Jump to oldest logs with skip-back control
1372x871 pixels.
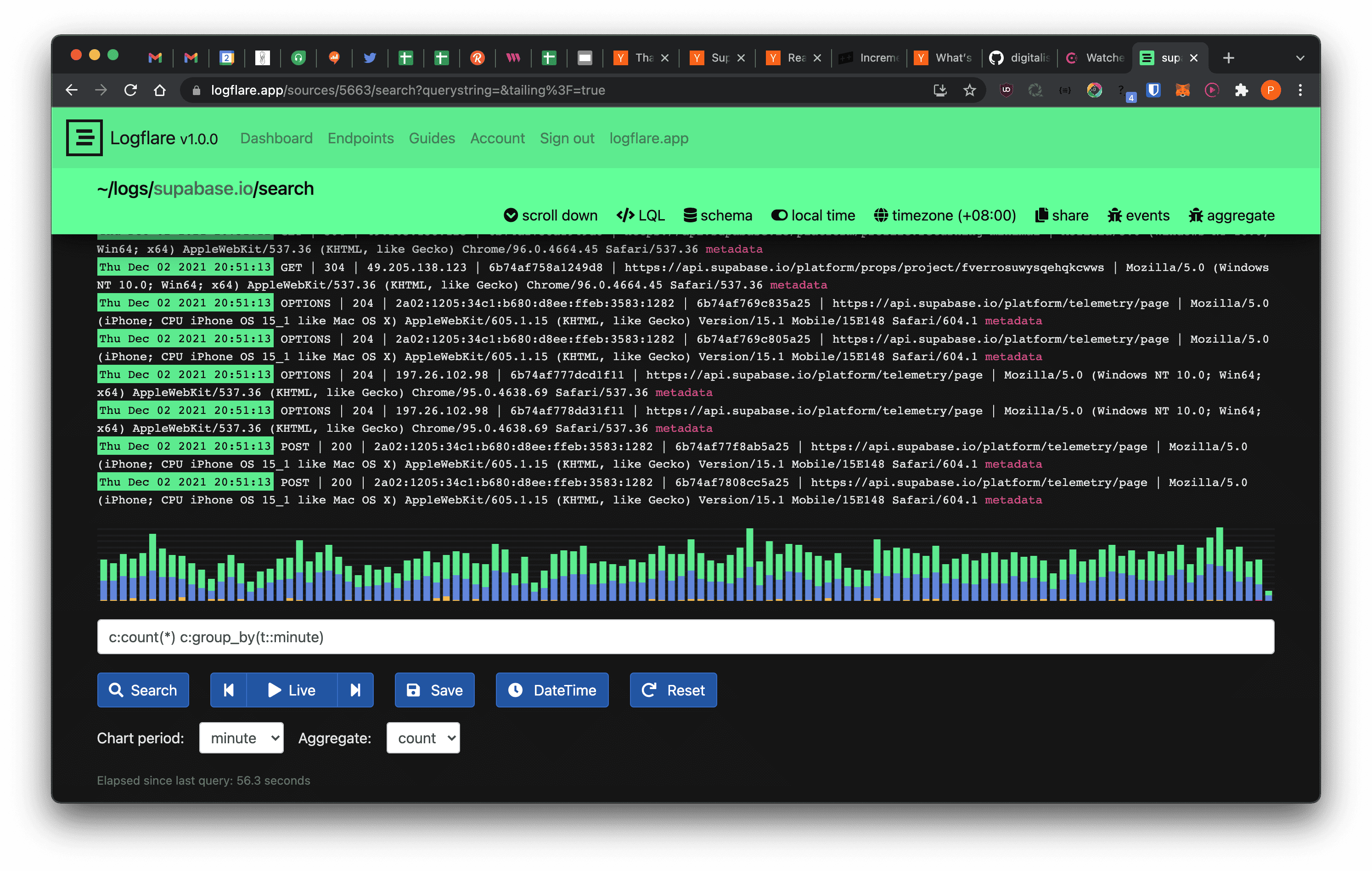click(x=229, y=690)
